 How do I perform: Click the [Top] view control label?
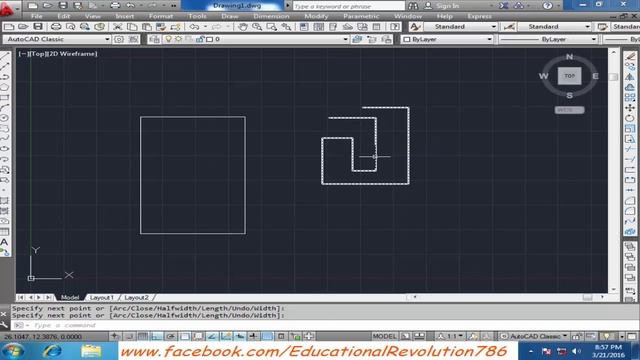(x=38, y=54)
